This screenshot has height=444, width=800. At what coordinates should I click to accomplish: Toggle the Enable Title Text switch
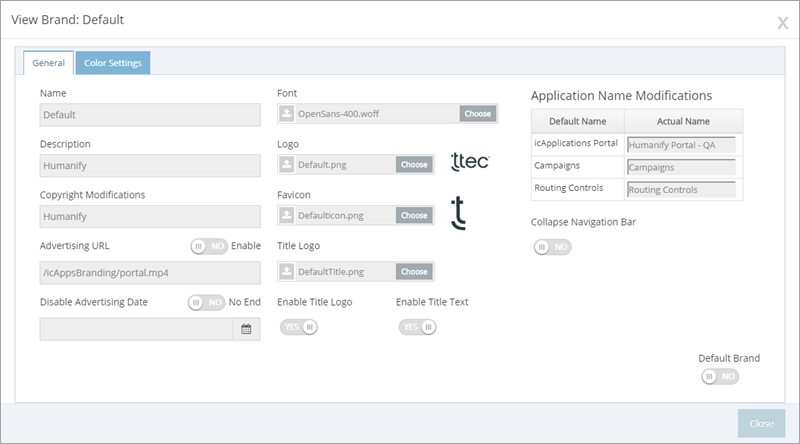tap(417, 327)
